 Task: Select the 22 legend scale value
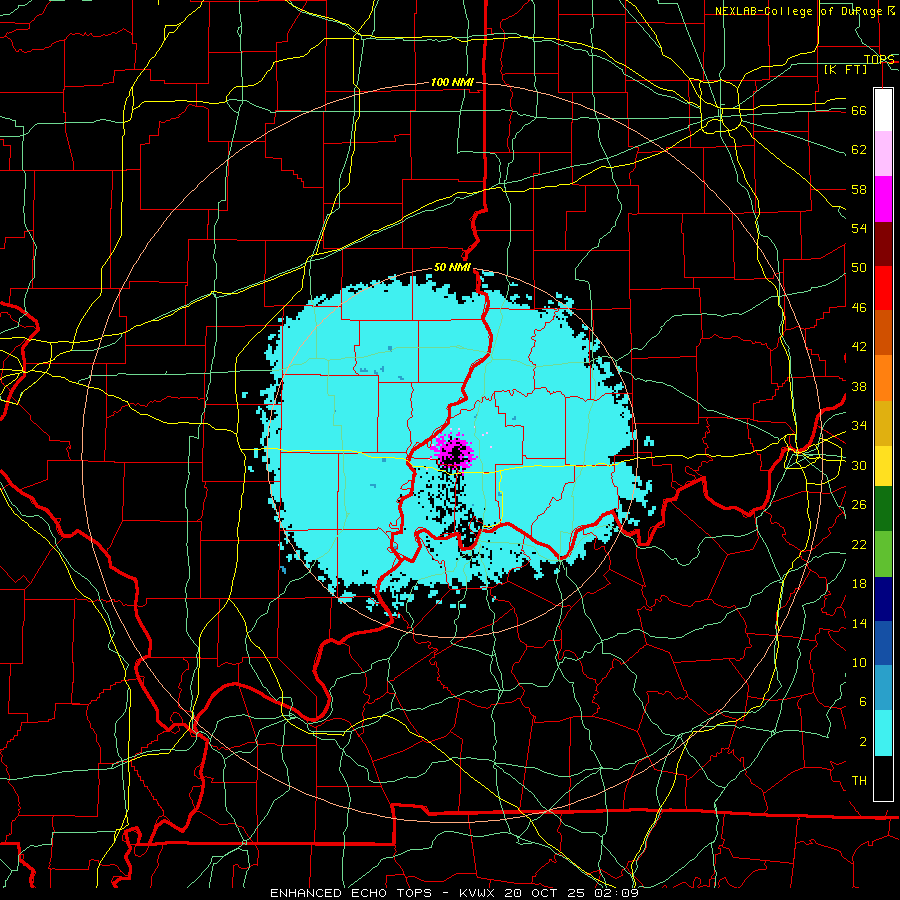click(x=859, y=544)
